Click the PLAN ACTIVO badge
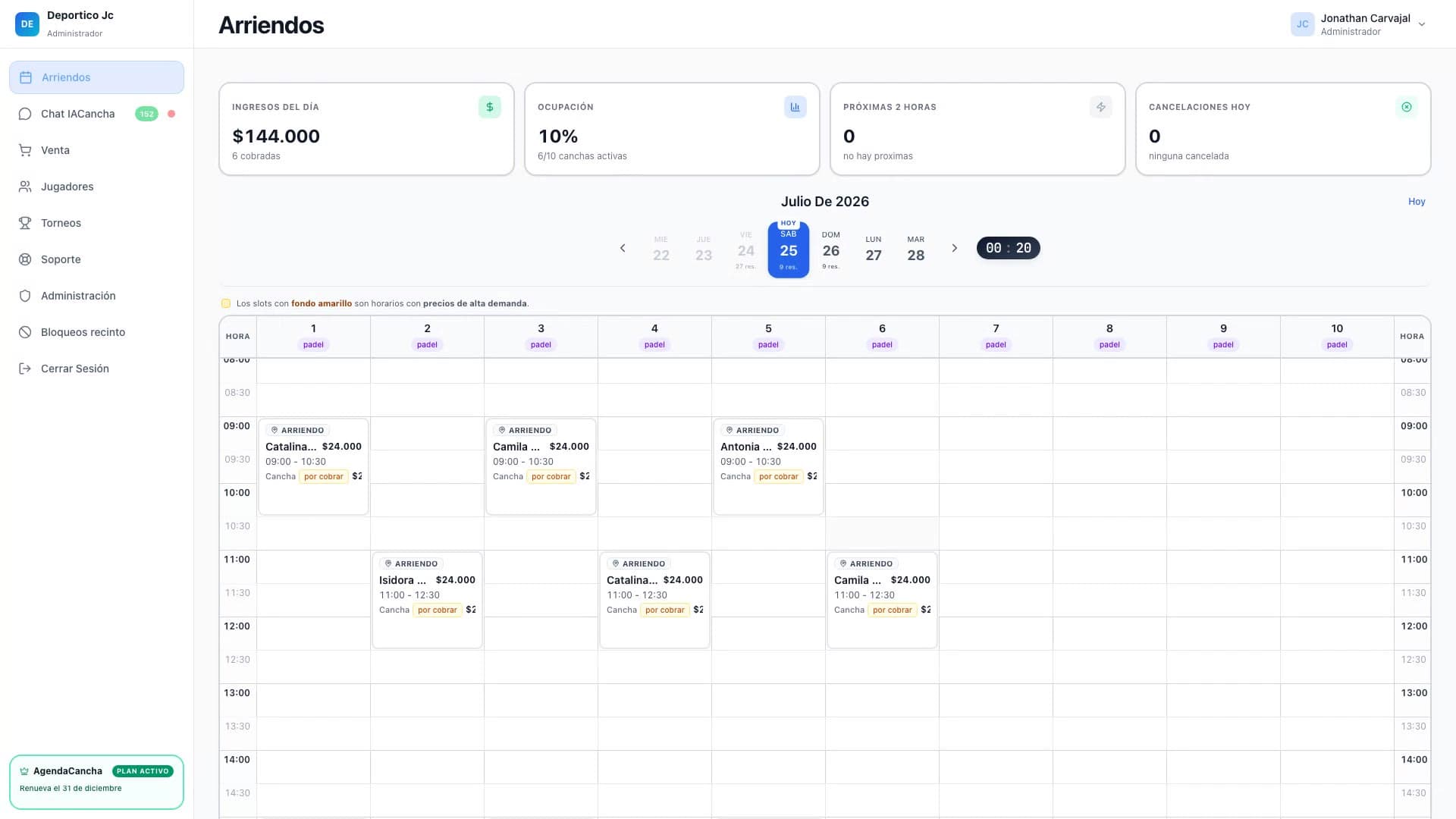 pyautogui.click(x=143, y=771)
